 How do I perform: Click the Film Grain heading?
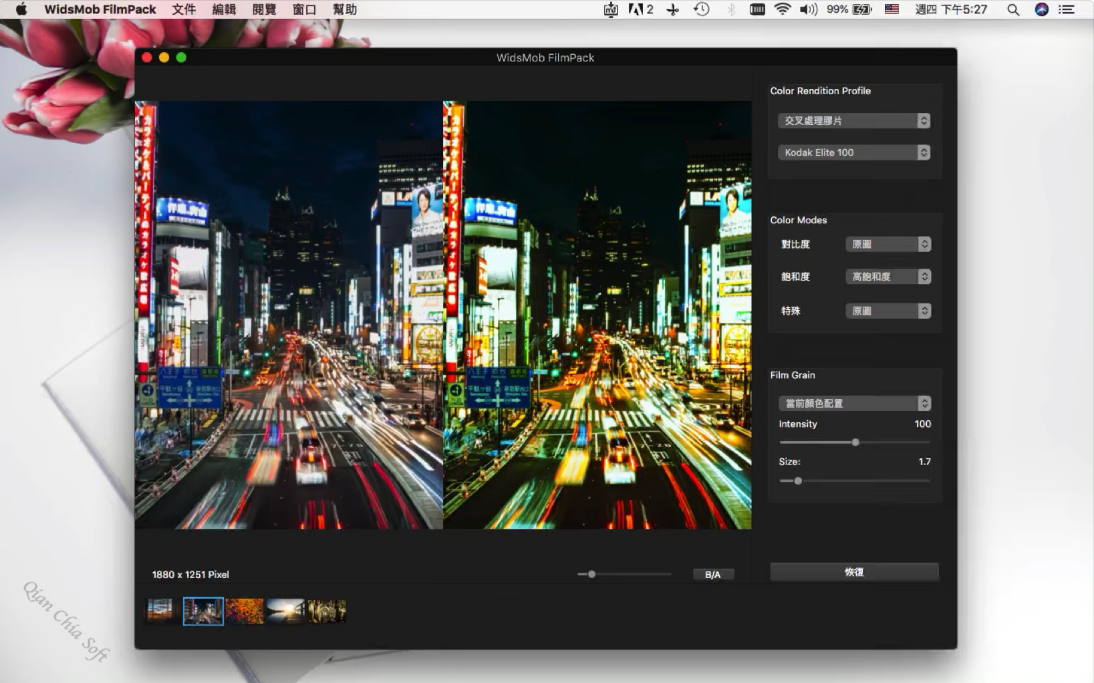(x=792, y=375)
